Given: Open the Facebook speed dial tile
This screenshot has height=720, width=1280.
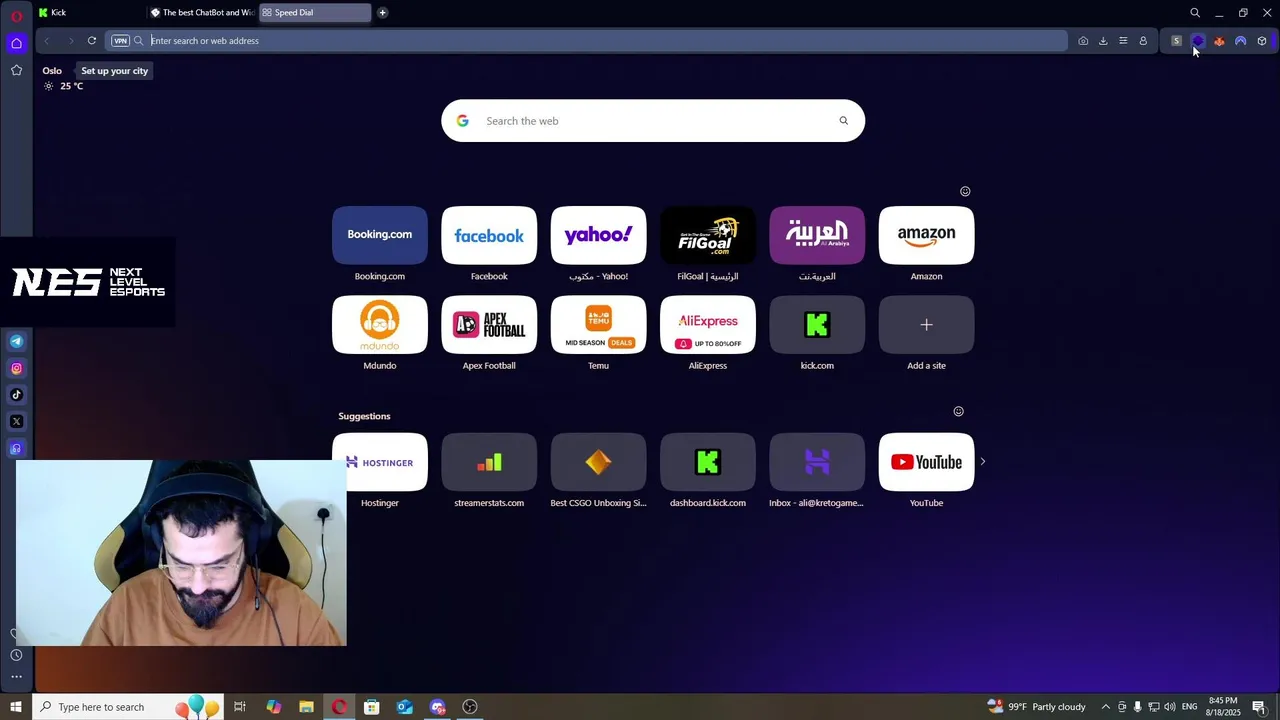Looking at the screenshot, I should tap(489, 235).
